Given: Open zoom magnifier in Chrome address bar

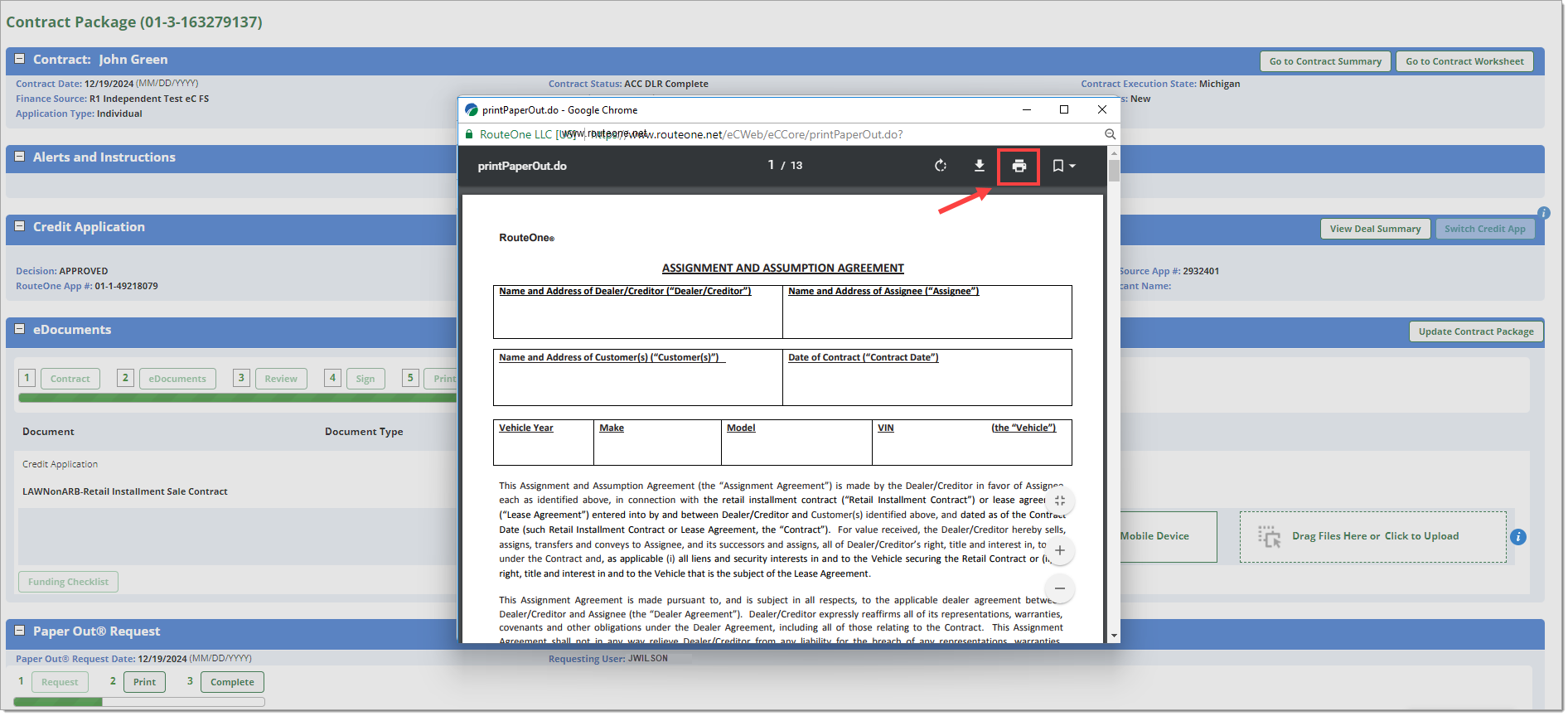Looking at the screenshot, I should (1110, 134).
